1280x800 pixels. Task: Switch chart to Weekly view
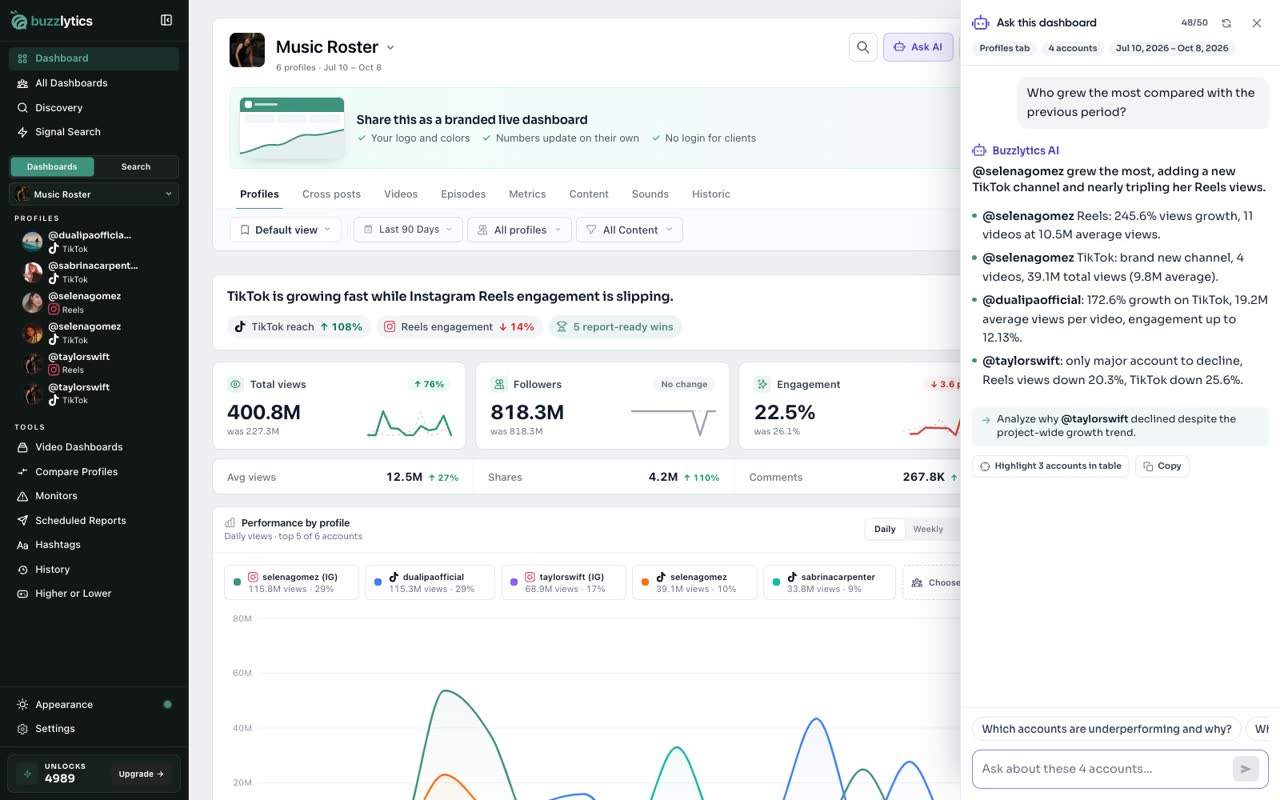[928, 529]
